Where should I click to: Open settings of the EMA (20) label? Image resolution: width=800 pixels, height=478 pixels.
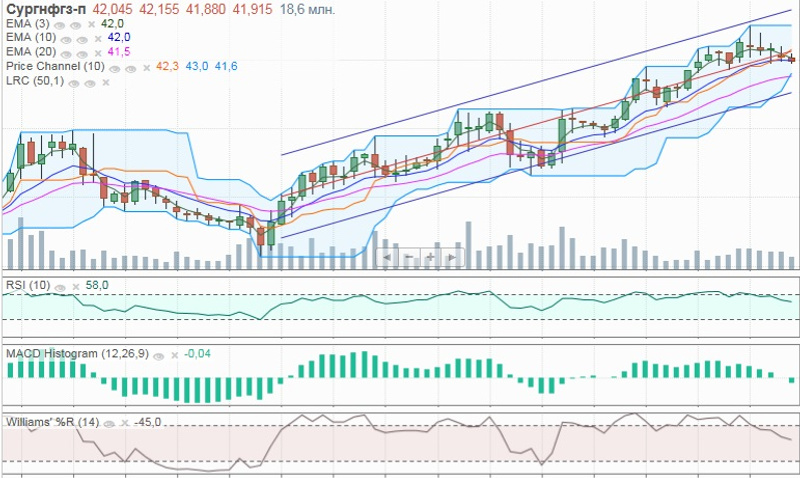tap(31, 52)
